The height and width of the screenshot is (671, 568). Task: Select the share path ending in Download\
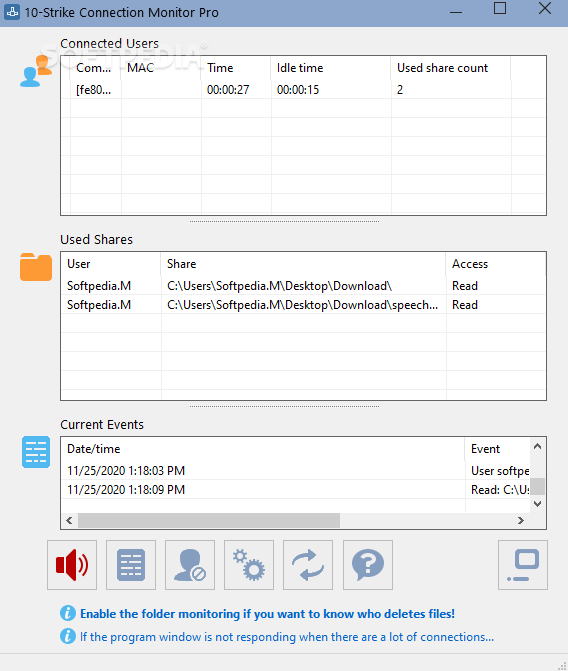280,286
